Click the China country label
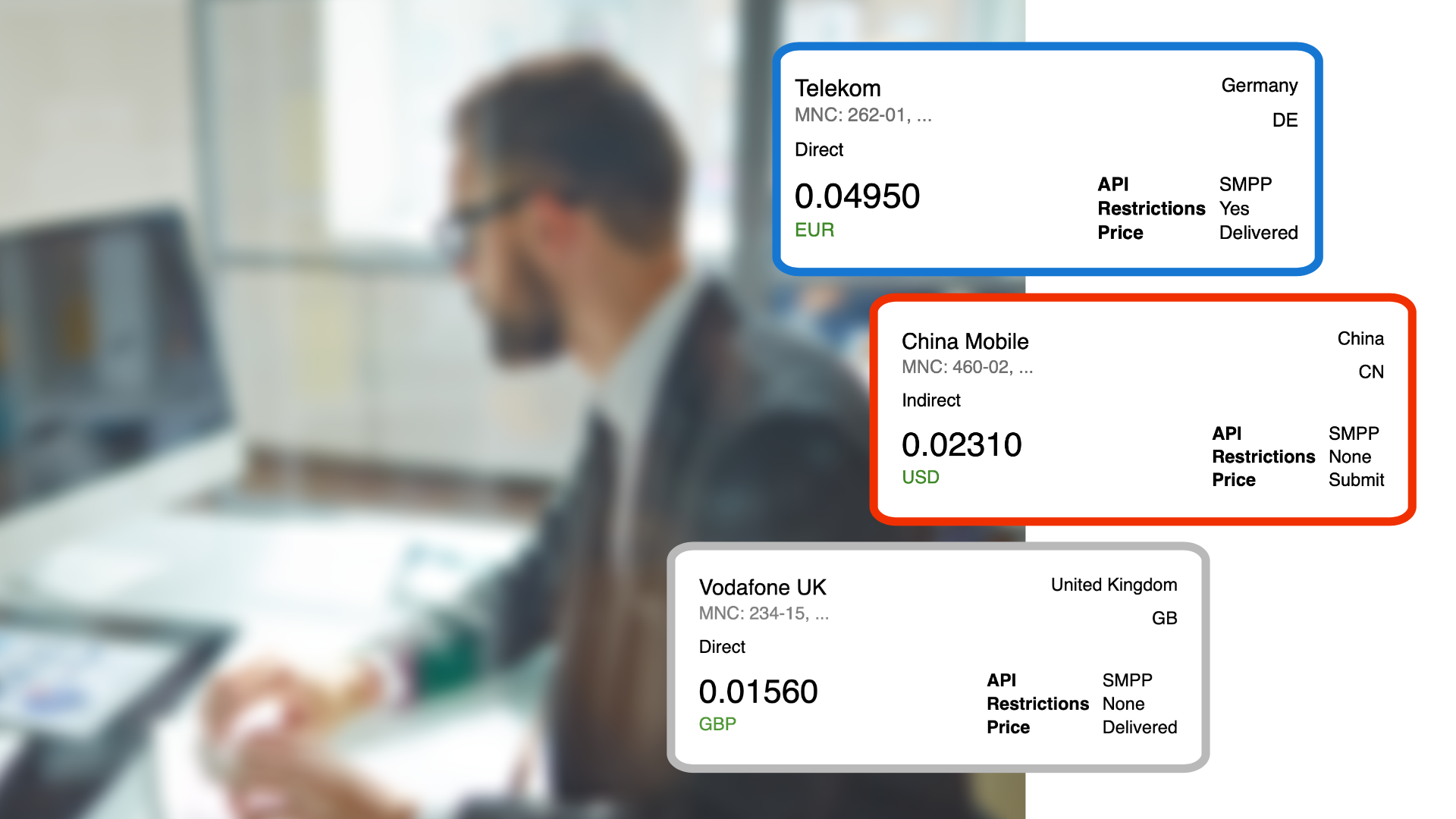 (x=1360, y=338)
